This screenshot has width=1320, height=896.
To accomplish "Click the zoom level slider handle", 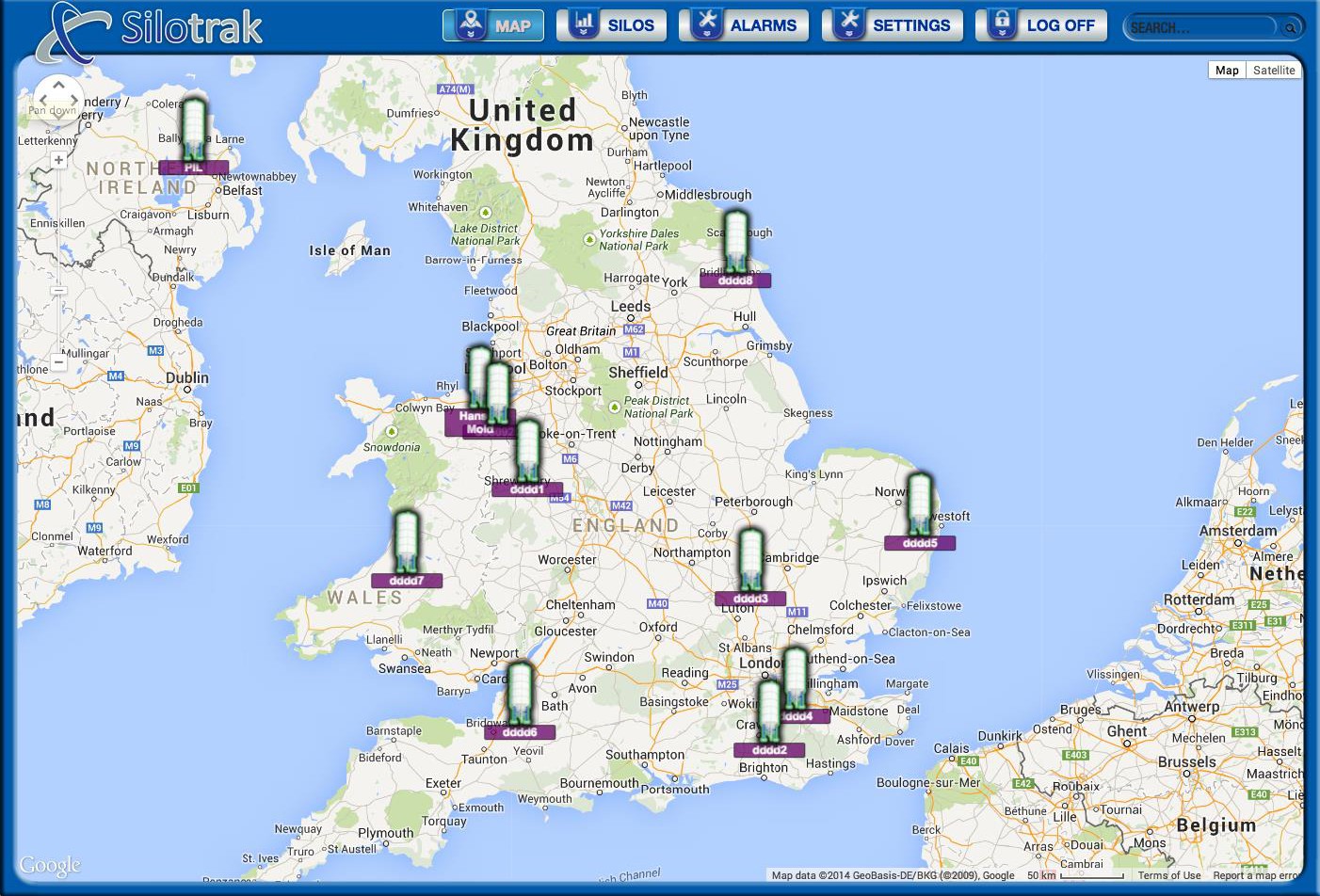I will click(x=58, y=291).
